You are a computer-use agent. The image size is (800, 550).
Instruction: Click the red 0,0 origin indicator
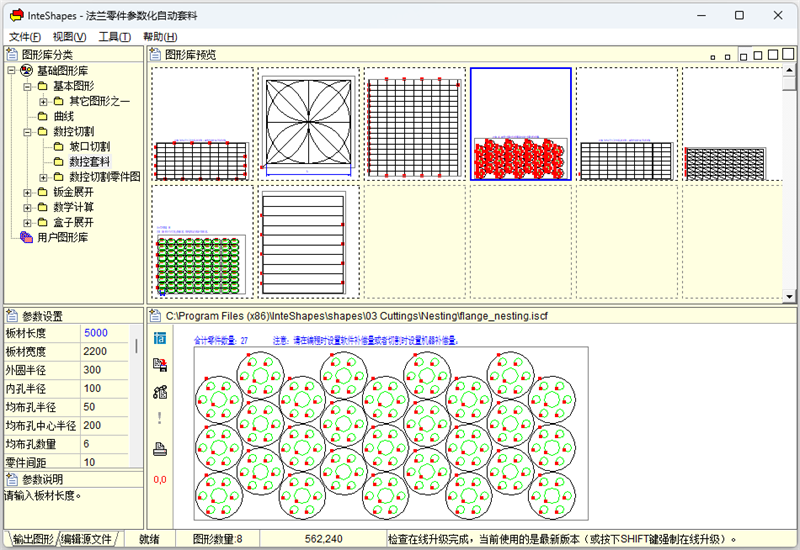pyautogui.click(x=160, y=480)
